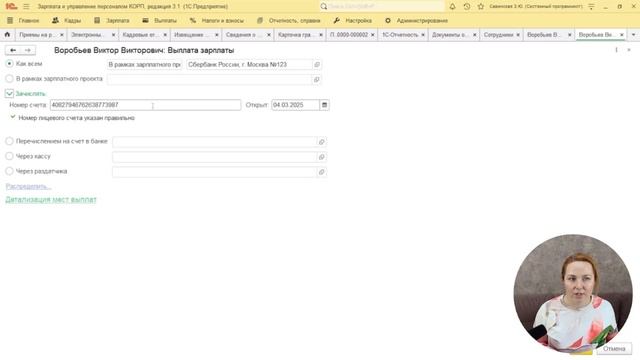Open the Выплаты menu section
Image resolution: width=640 pixels, height=360 pixels.
[160, 20]
